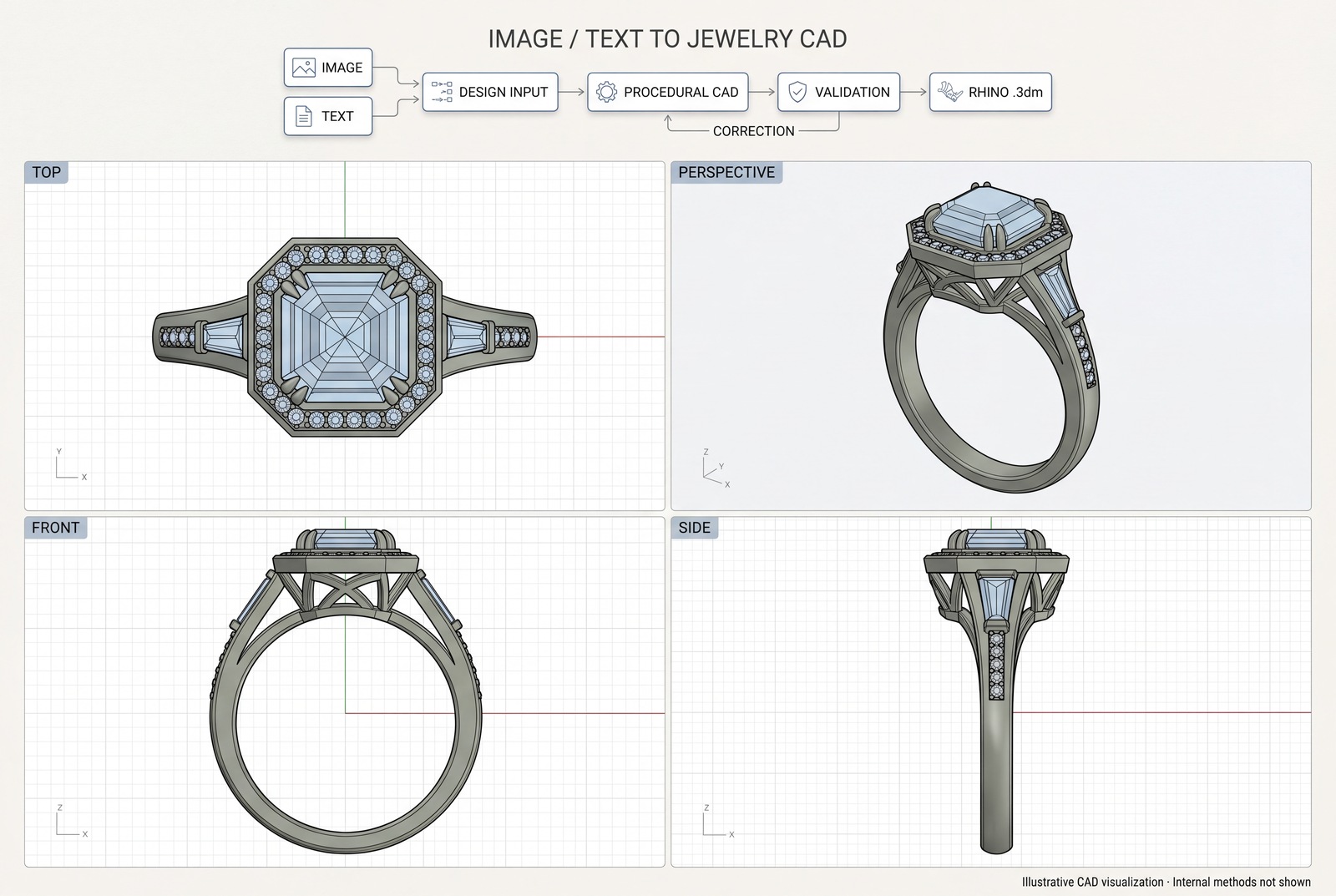This screenshot has width=1336, height=896.
Task: Click the XYZ axis gizmo in PERSPECTIVE viewport
Action: [x=716, y=469]
